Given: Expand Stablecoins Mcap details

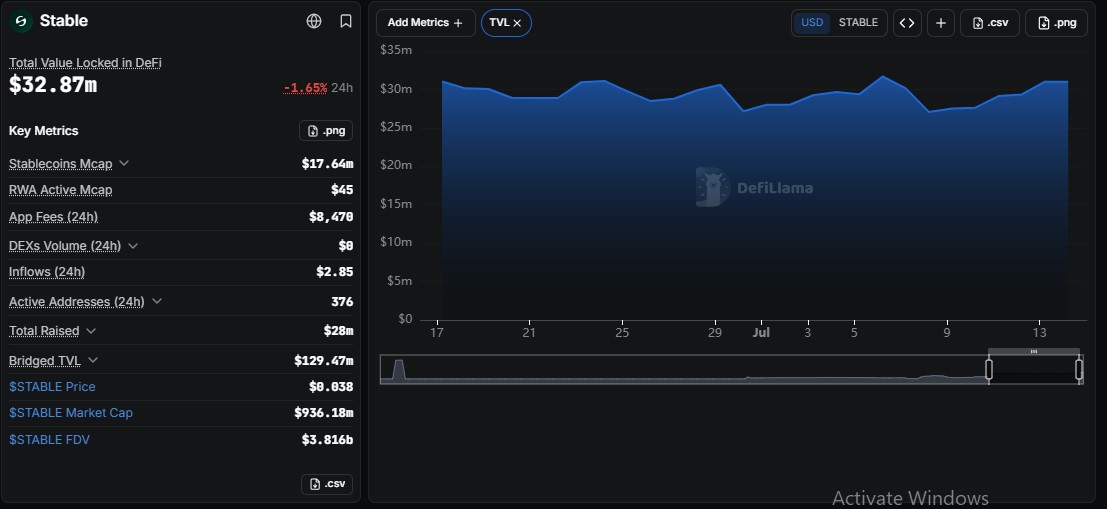Looking at the screenshot, I should tap(124, 163).
